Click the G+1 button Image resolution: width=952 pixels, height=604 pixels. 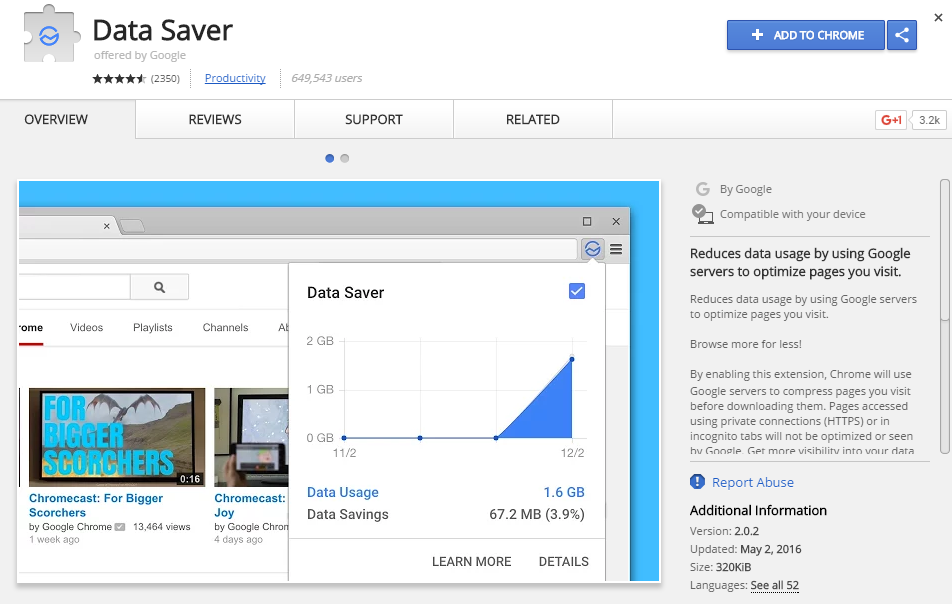click(x=891, y=120)
